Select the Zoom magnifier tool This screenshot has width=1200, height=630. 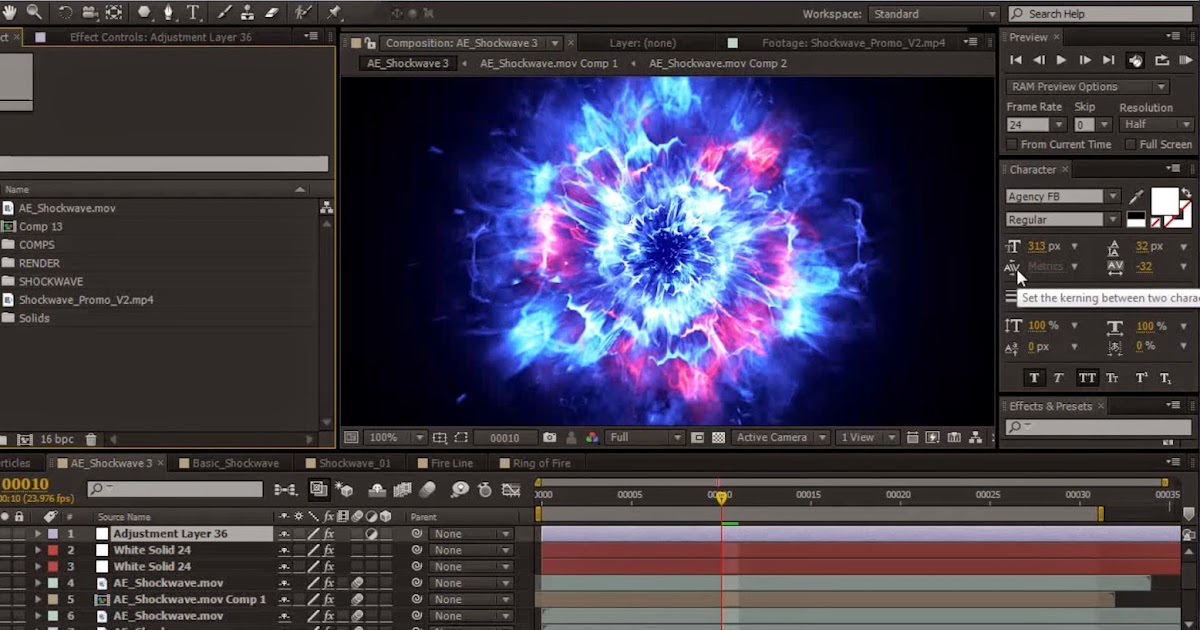tap(35, 13)
